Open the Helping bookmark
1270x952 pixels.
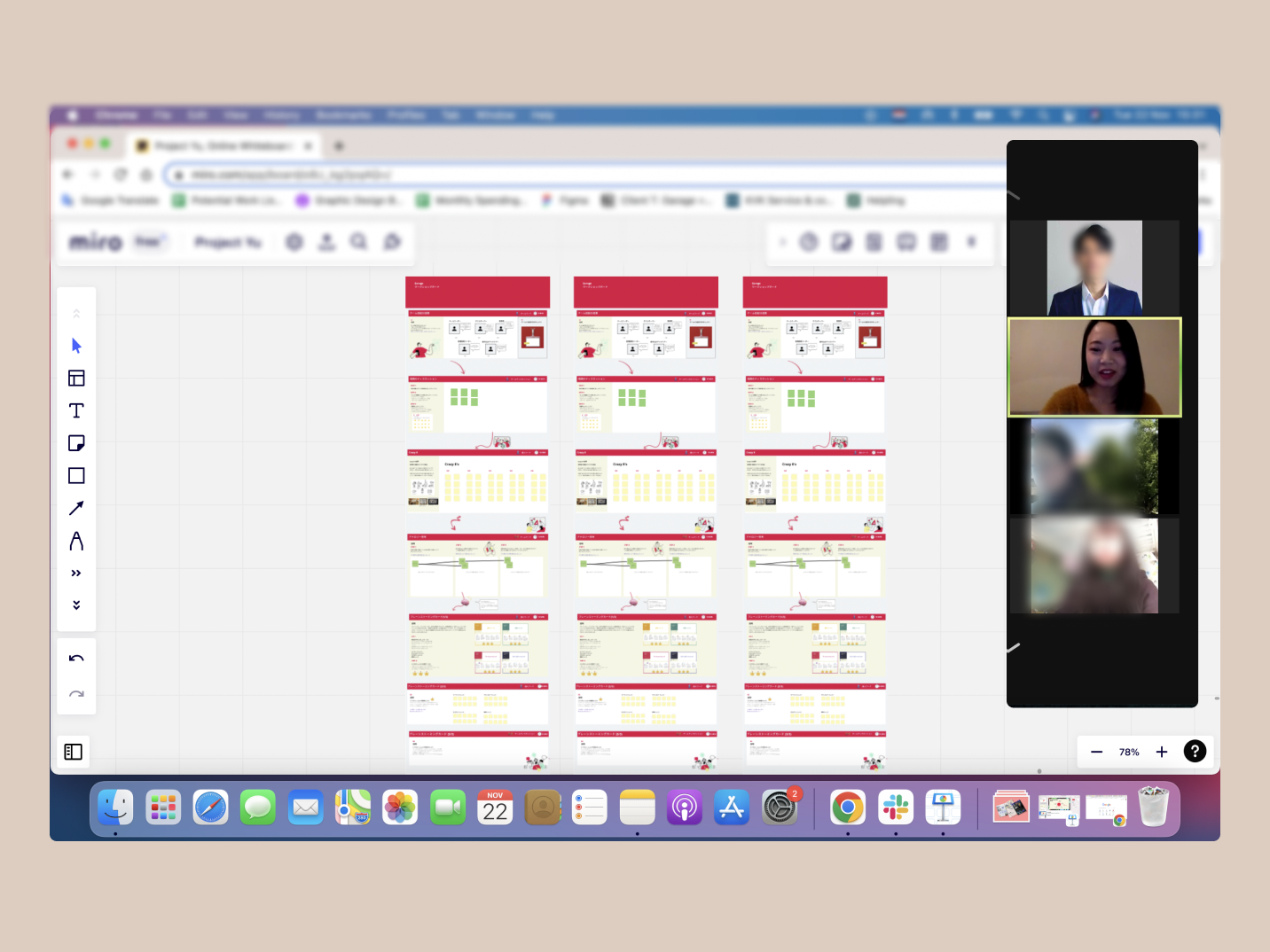coord(876,200)
